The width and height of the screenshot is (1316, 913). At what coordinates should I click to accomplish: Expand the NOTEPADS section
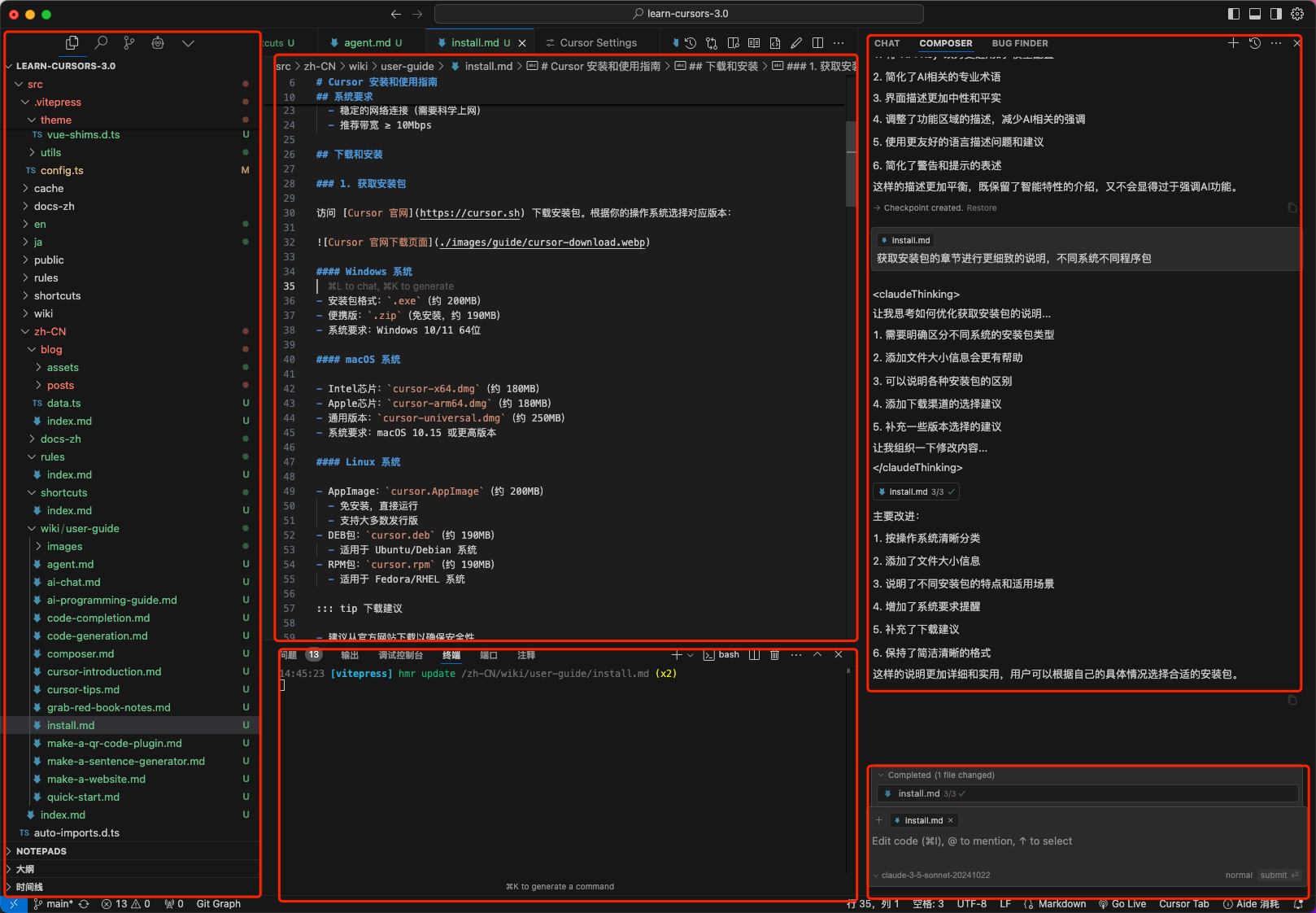pos(132,851)
